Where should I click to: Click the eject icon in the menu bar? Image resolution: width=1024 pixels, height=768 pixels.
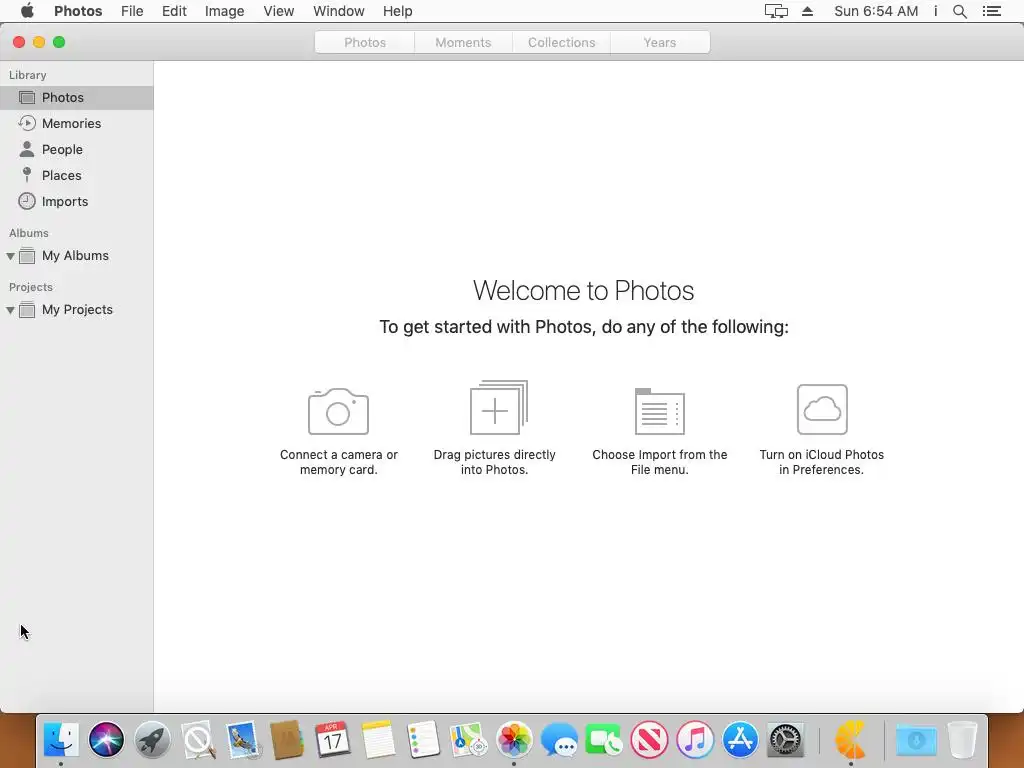[807, 11]
